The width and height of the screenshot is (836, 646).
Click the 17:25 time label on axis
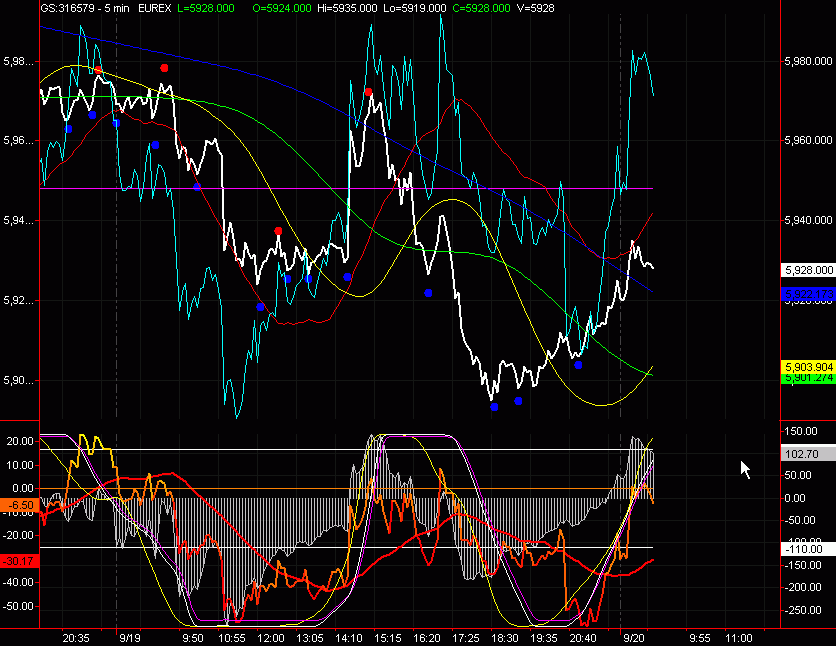[466, 637]
